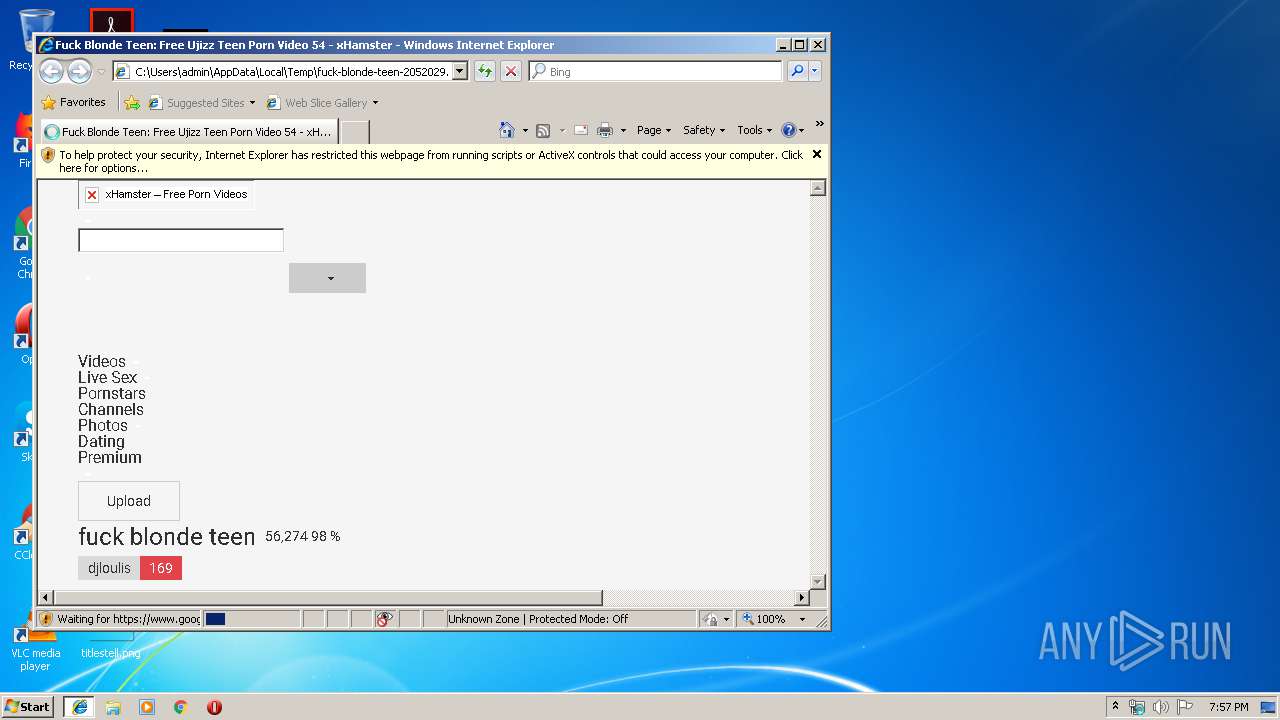Open the Page menu

click(654, 130)
